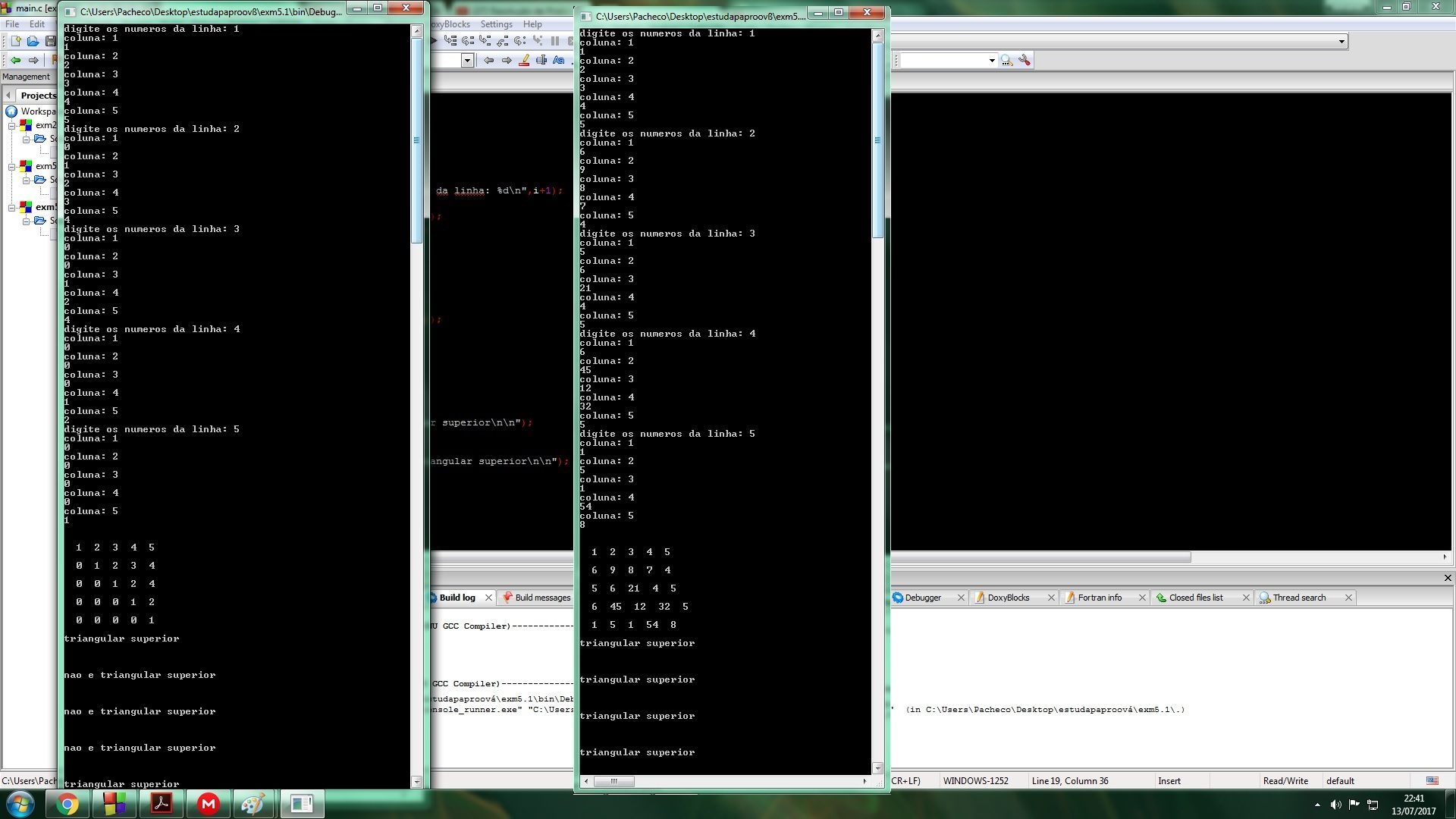Click the scroll-up arrow in left console
Screen dimensions: 1456x819
point(416,30)
